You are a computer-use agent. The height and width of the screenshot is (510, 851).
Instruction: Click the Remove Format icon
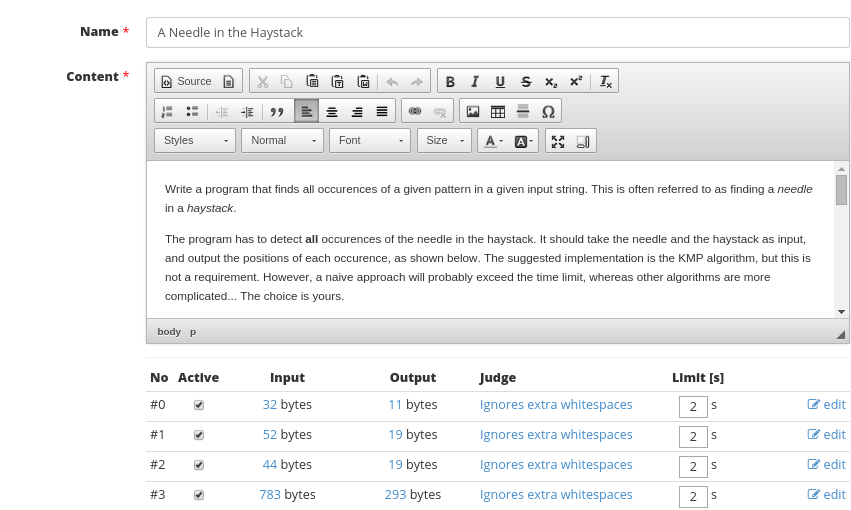pyautogui.click(x=605, y=81)
